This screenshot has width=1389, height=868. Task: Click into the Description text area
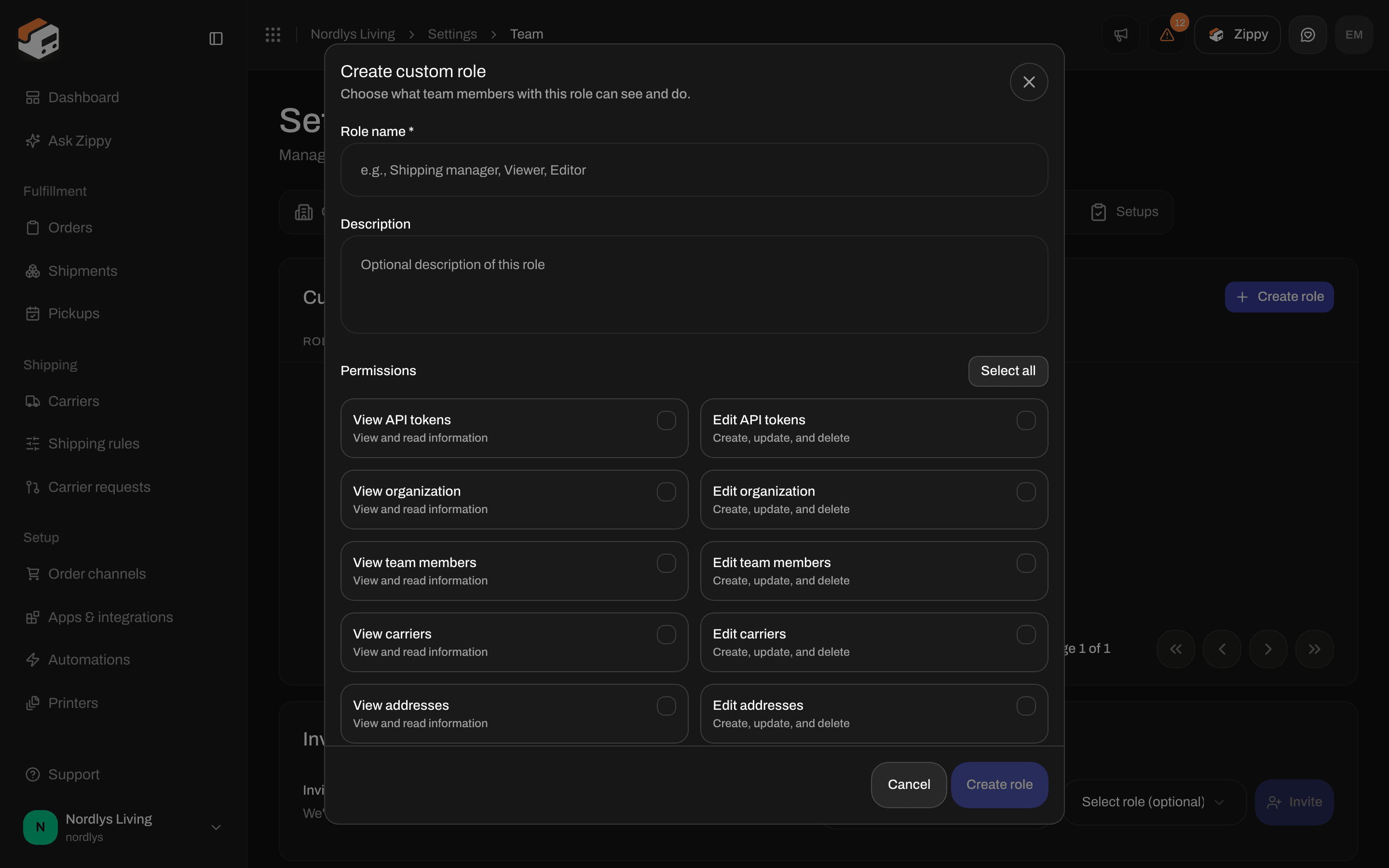click(x=694, y=285)
